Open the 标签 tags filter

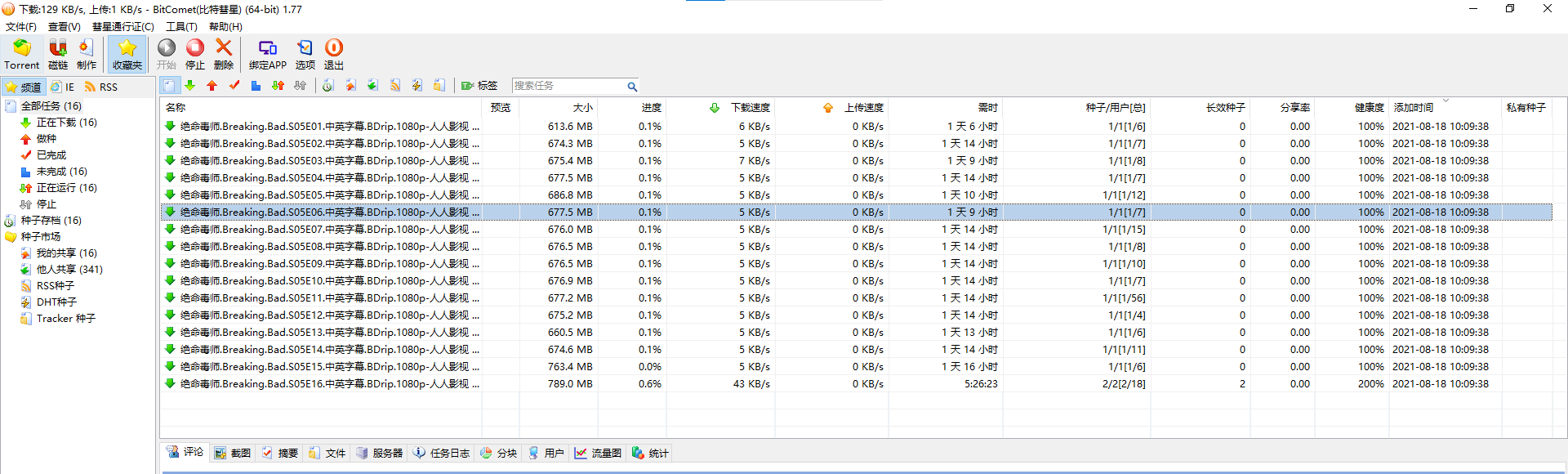[479, 86]
